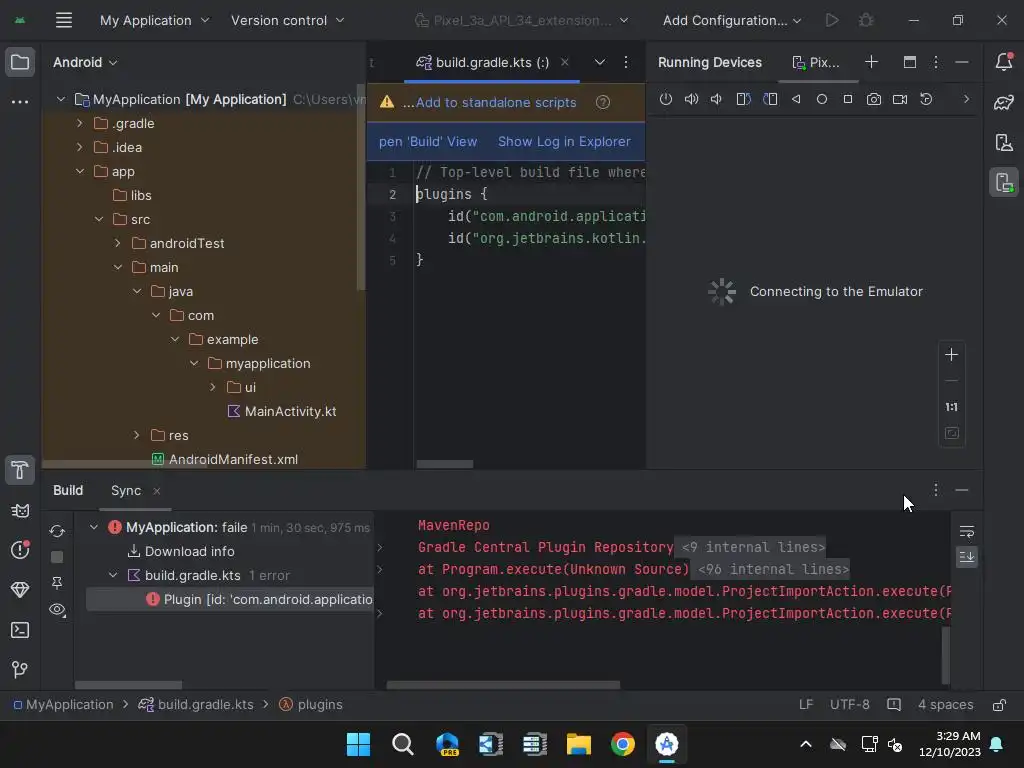Open Chrome from the Windows taskbar
The height and width of the screenshot is (768, 1024).
coord(622,744)
